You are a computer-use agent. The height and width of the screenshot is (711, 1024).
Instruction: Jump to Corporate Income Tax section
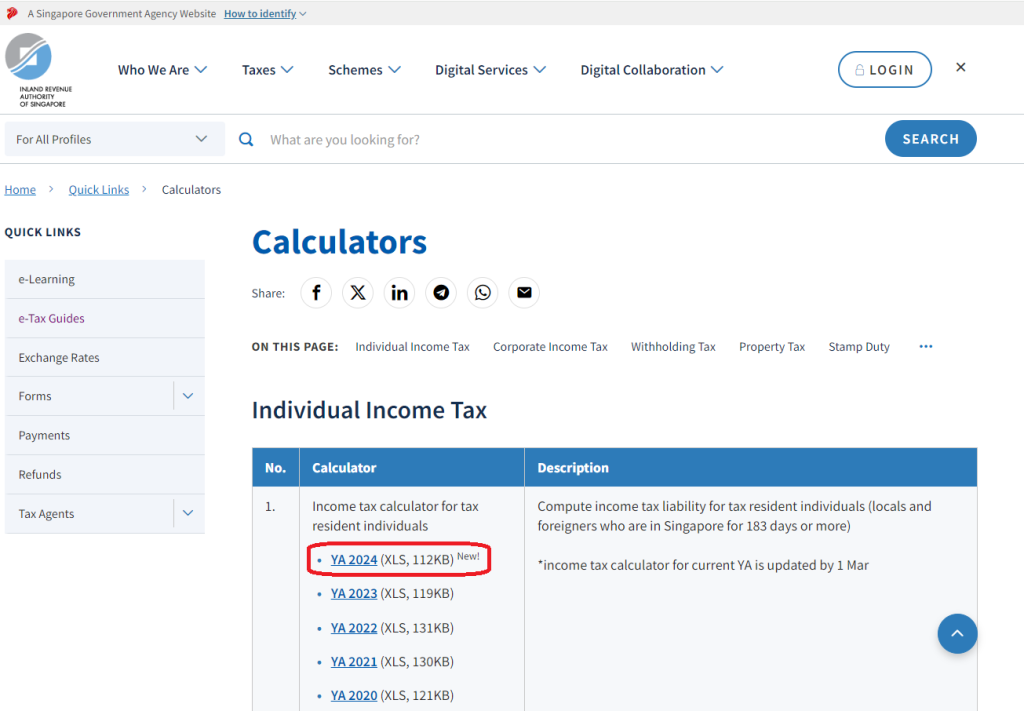click(x=550, y=347)
